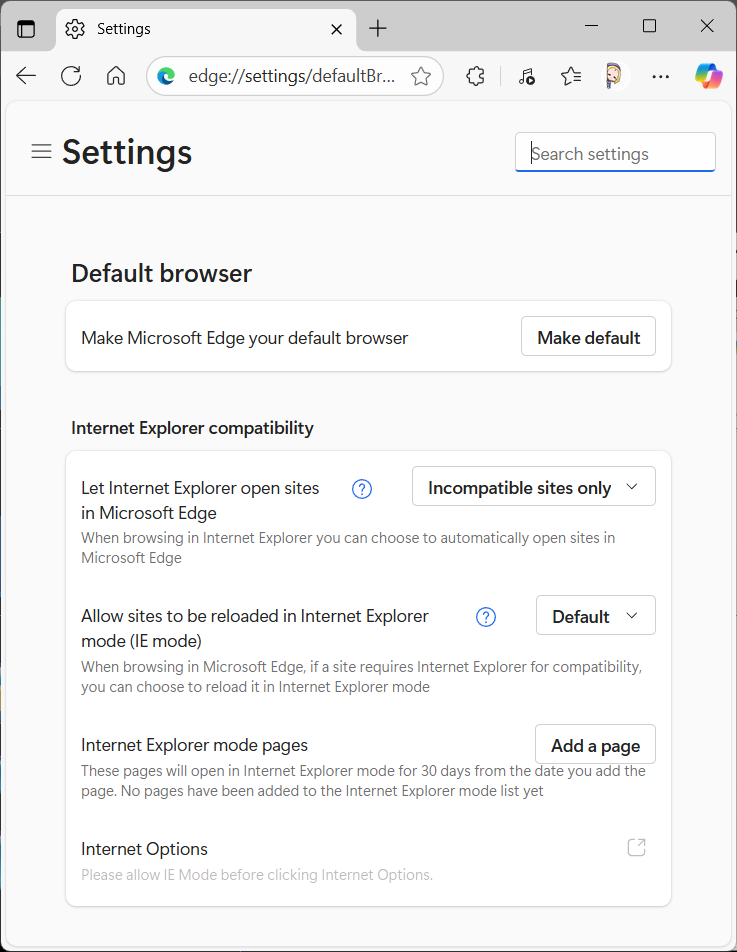Click the media control music icon
The width and height of the screenshot is (737, 952).
(x=526, y=76)
